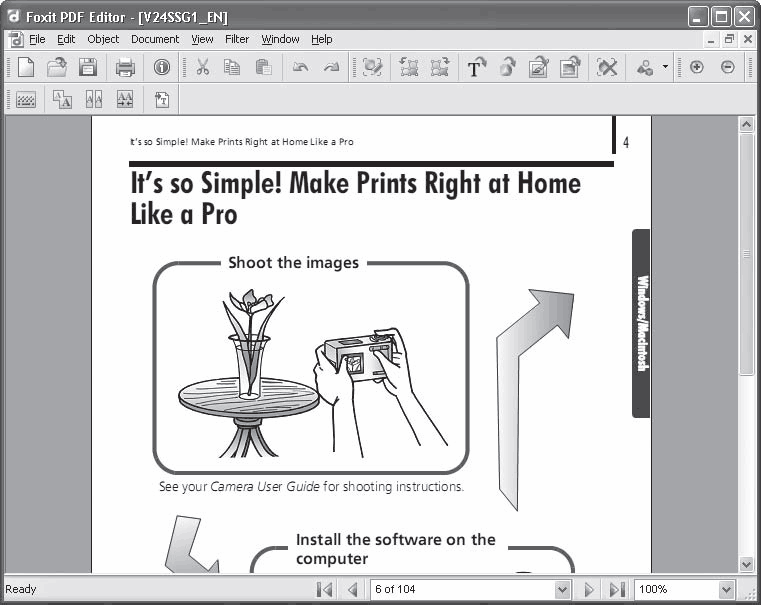Click the New document icon
761x605 pixels.
coord(26,67)
